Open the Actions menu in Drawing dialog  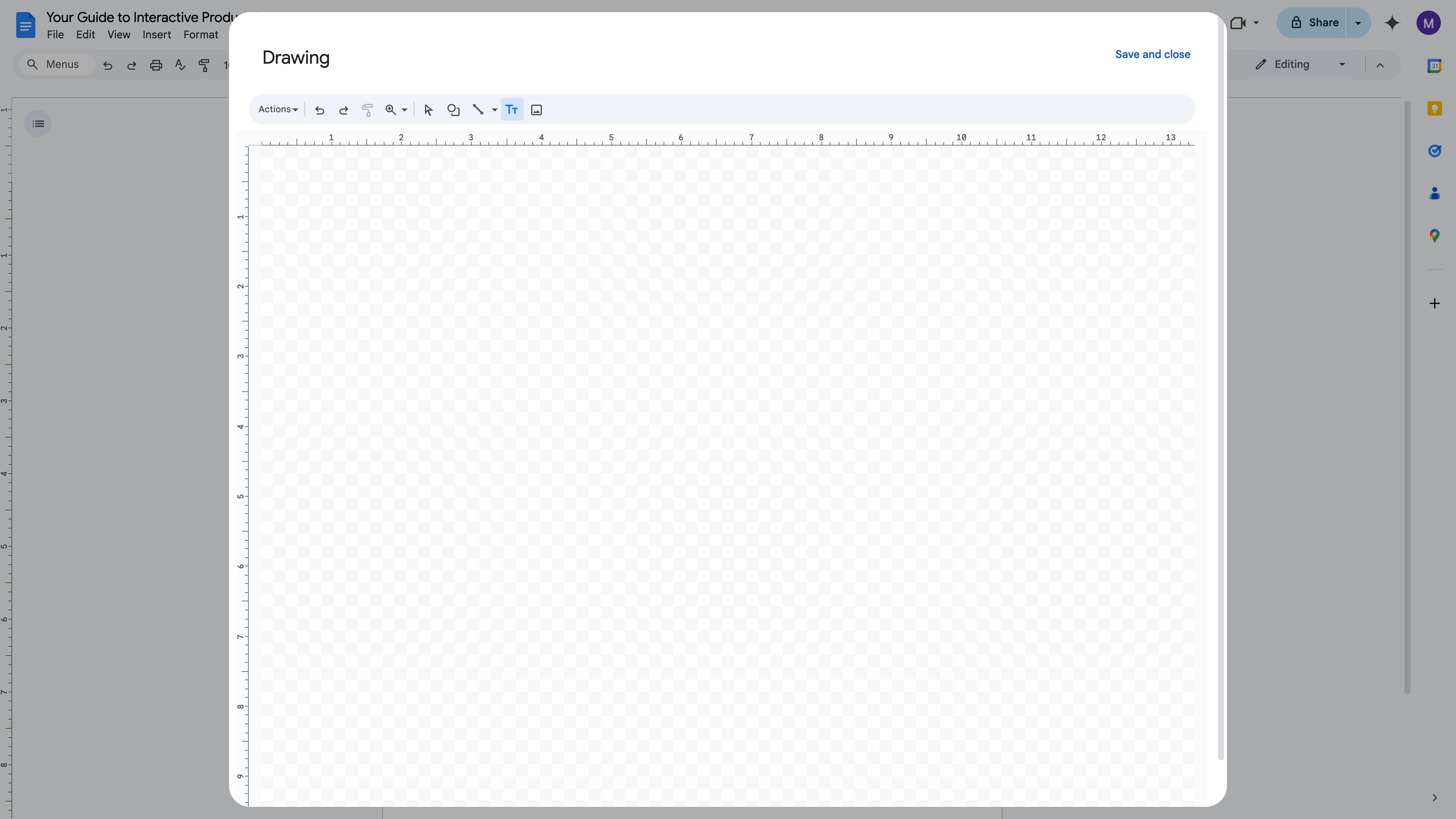(x=278, y=110)
